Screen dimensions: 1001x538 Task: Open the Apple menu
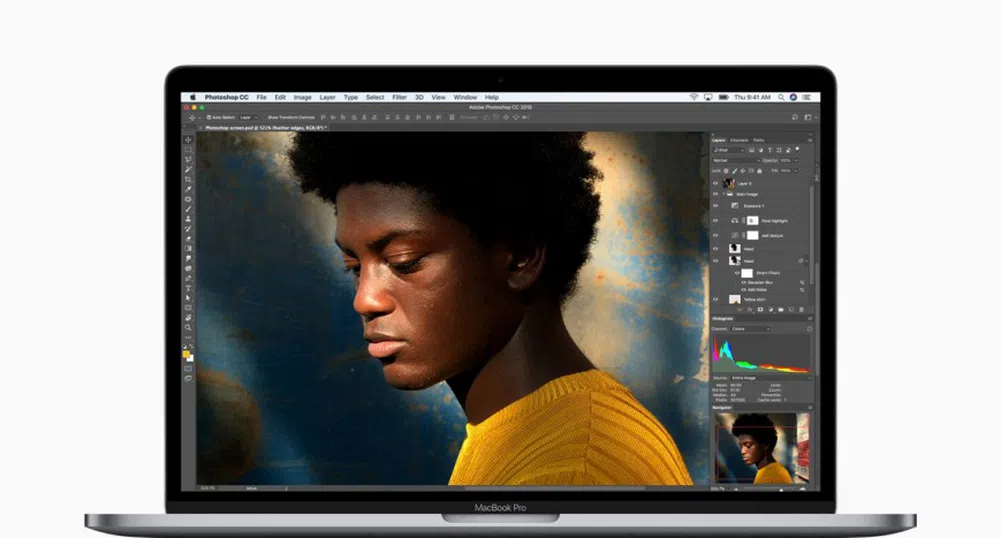[193, 97]
